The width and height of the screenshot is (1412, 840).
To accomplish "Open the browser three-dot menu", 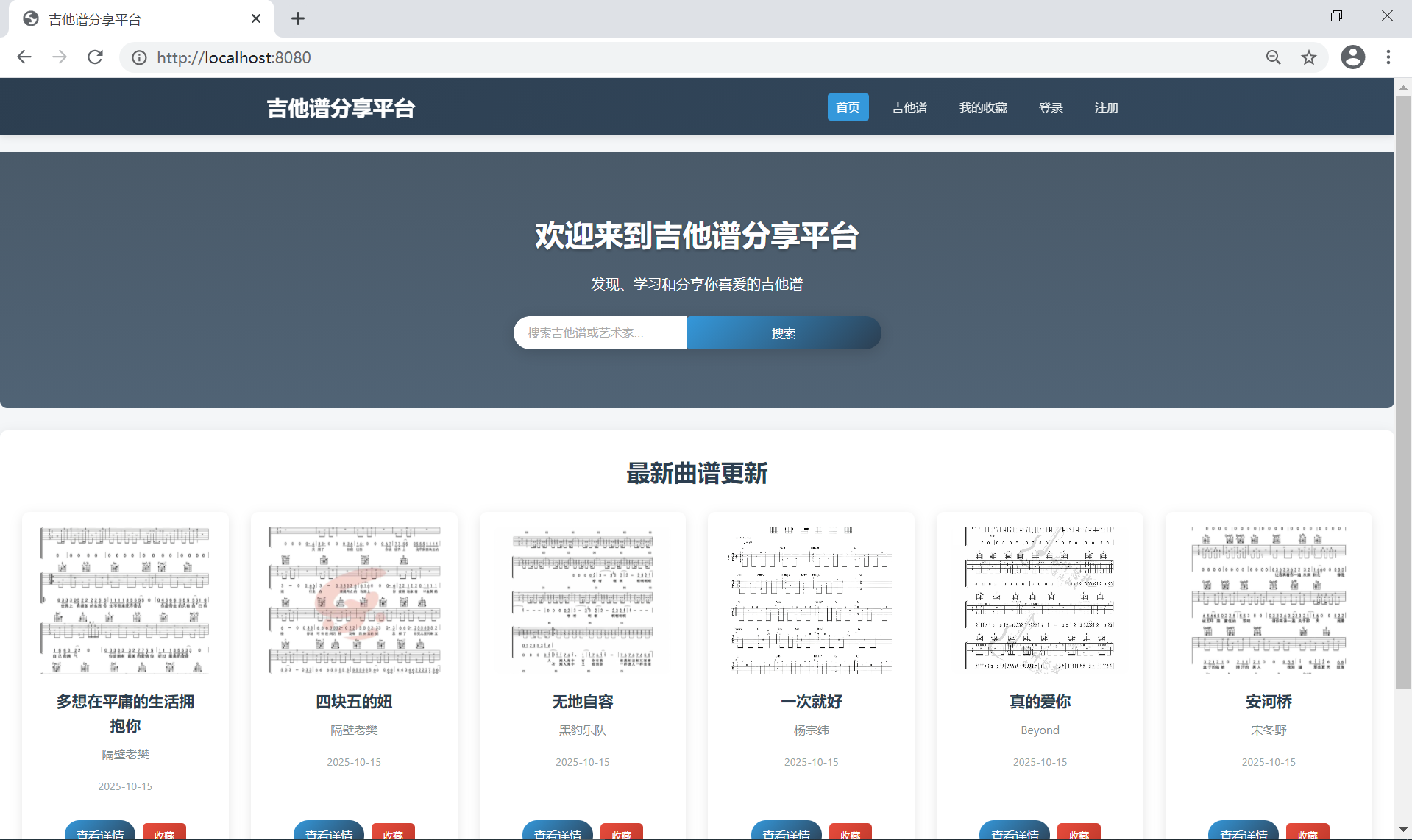I will pos(1388,57).
